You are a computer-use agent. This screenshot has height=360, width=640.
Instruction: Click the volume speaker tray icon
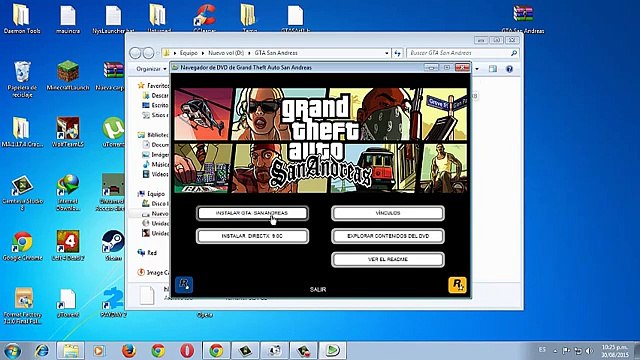589,351
